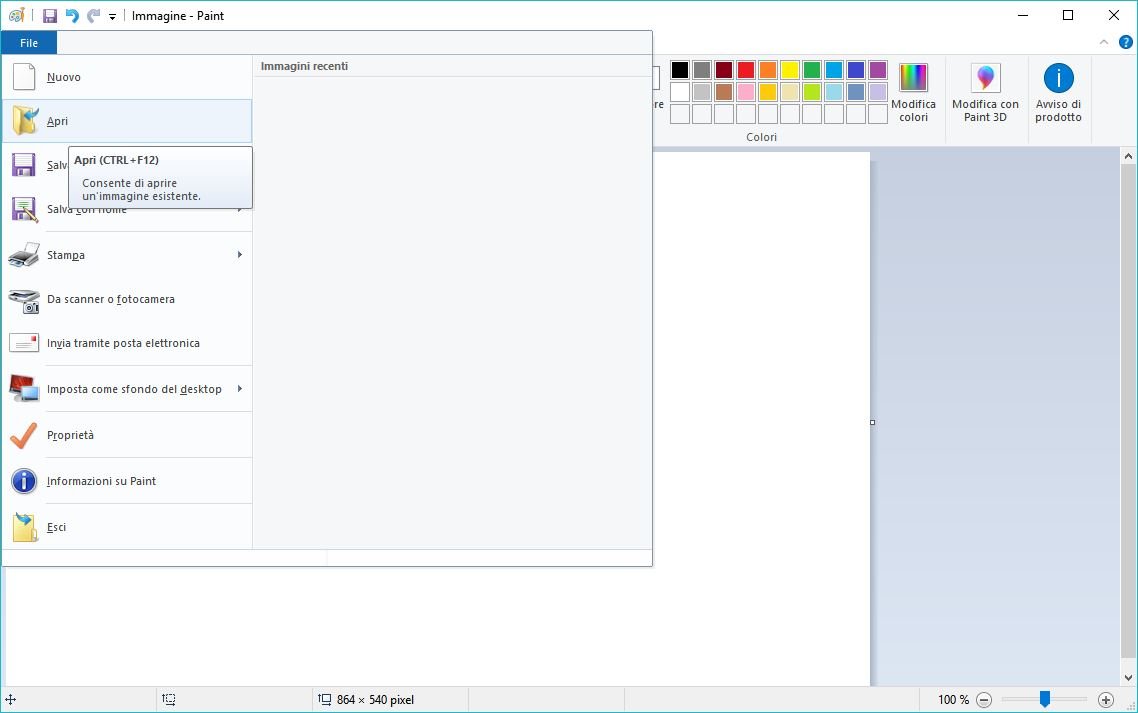Screen dimensions: 1138x713
Task: Click the zoom slider handle
Action: point(1044,699)
